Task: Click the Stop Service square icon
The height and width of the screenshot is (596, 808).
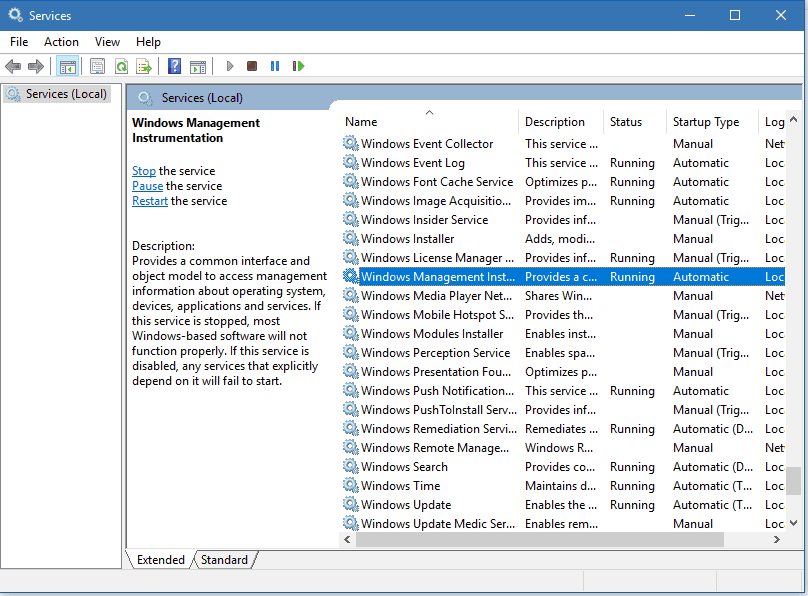Action: pyautogui.click(x=252, y=66)
